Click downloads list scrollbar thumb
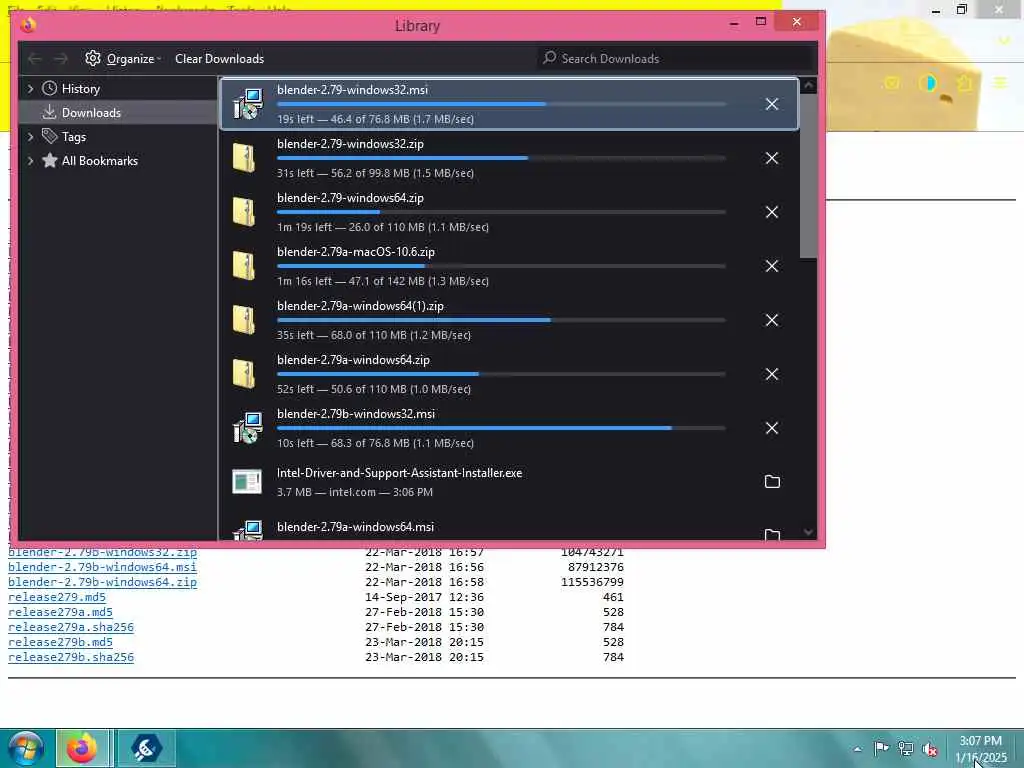This screenshot has width=1024, height=768. coord(808,175)
